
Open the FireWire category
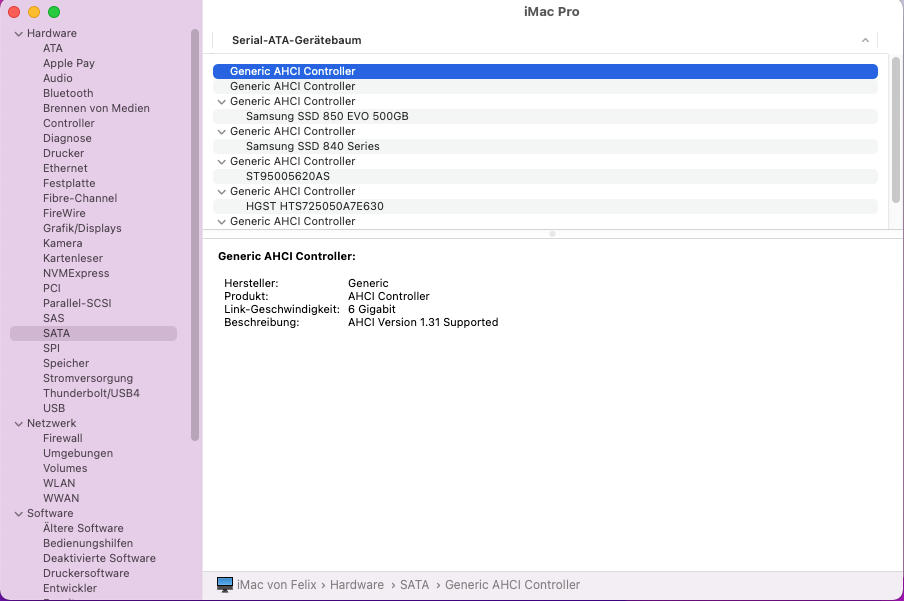coord(64,213)
